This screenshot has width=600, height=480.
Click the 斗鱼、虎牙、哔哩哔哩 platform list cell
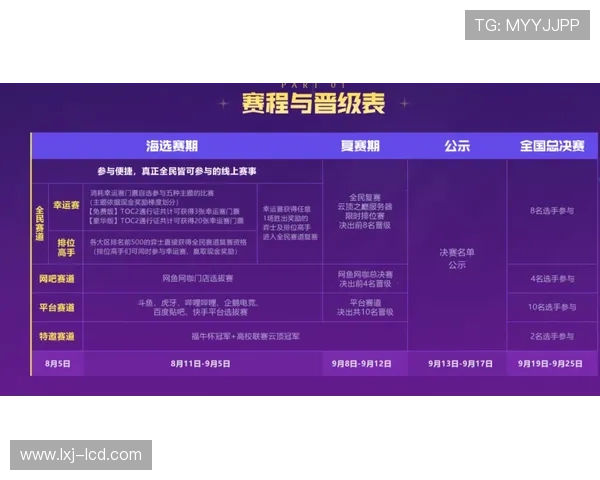point(199,307)
